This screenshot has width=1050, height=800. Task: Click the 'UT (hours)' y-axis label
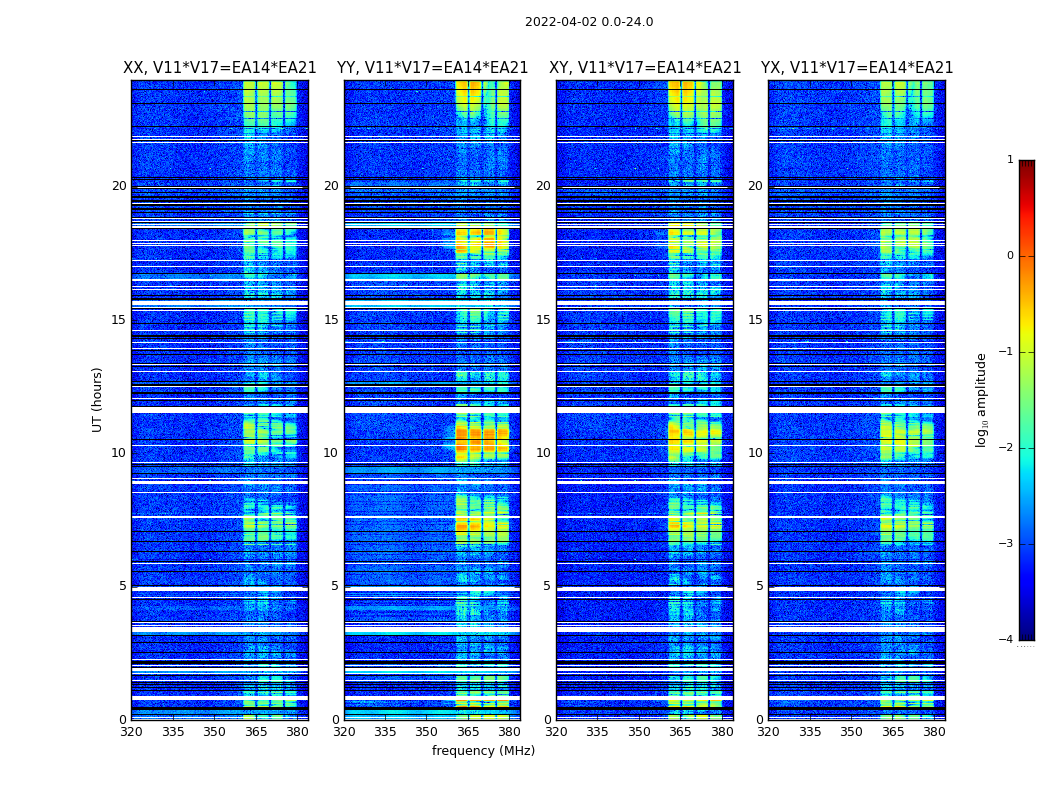[97, 399]
